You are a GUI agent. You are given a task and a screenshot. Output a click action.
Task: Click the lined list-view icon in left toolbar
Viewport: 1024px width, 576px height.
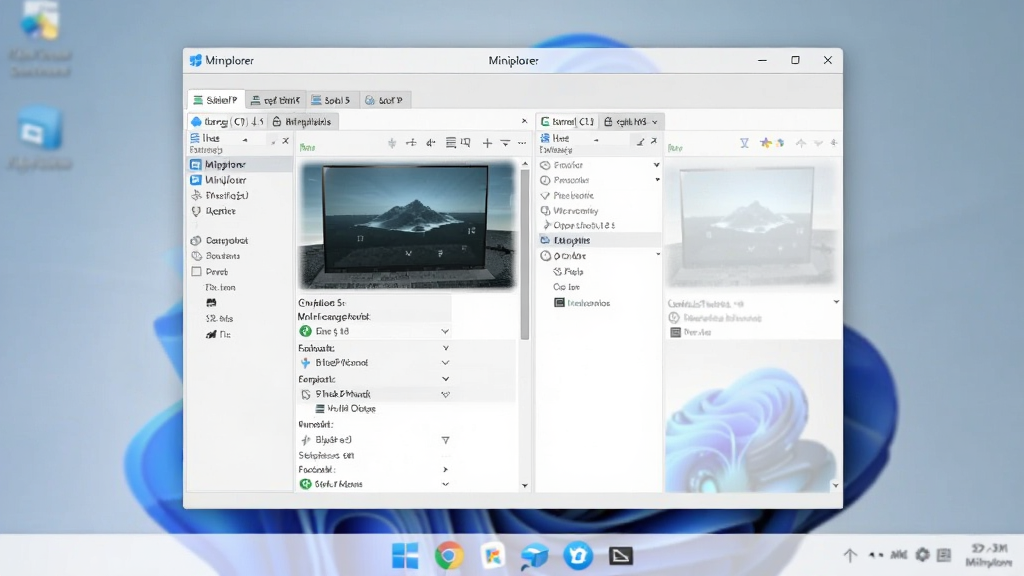451,142
